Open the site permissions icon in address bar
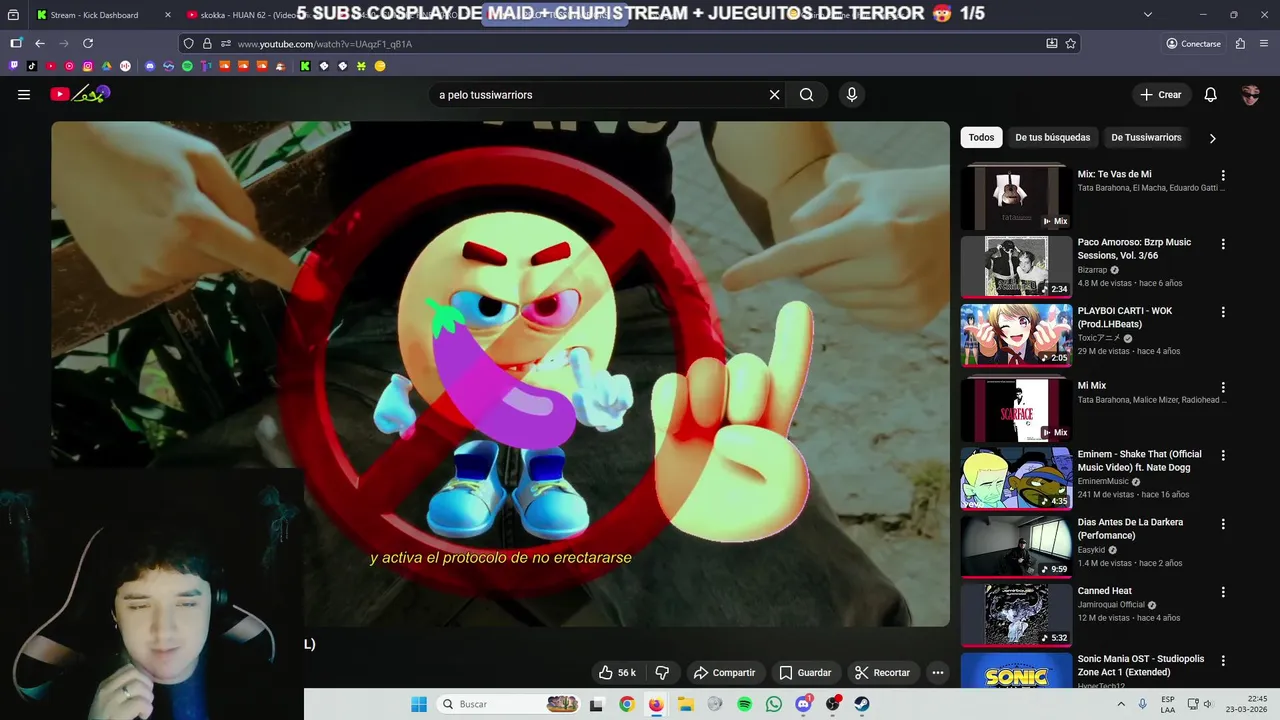The image size is (1280, 720). [x=226, y=44]
